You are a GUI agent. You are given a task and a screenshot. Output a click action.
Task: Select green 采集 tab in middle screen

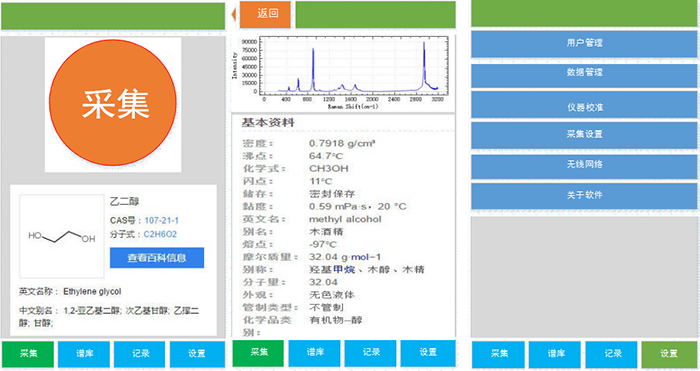click(258, 353)
